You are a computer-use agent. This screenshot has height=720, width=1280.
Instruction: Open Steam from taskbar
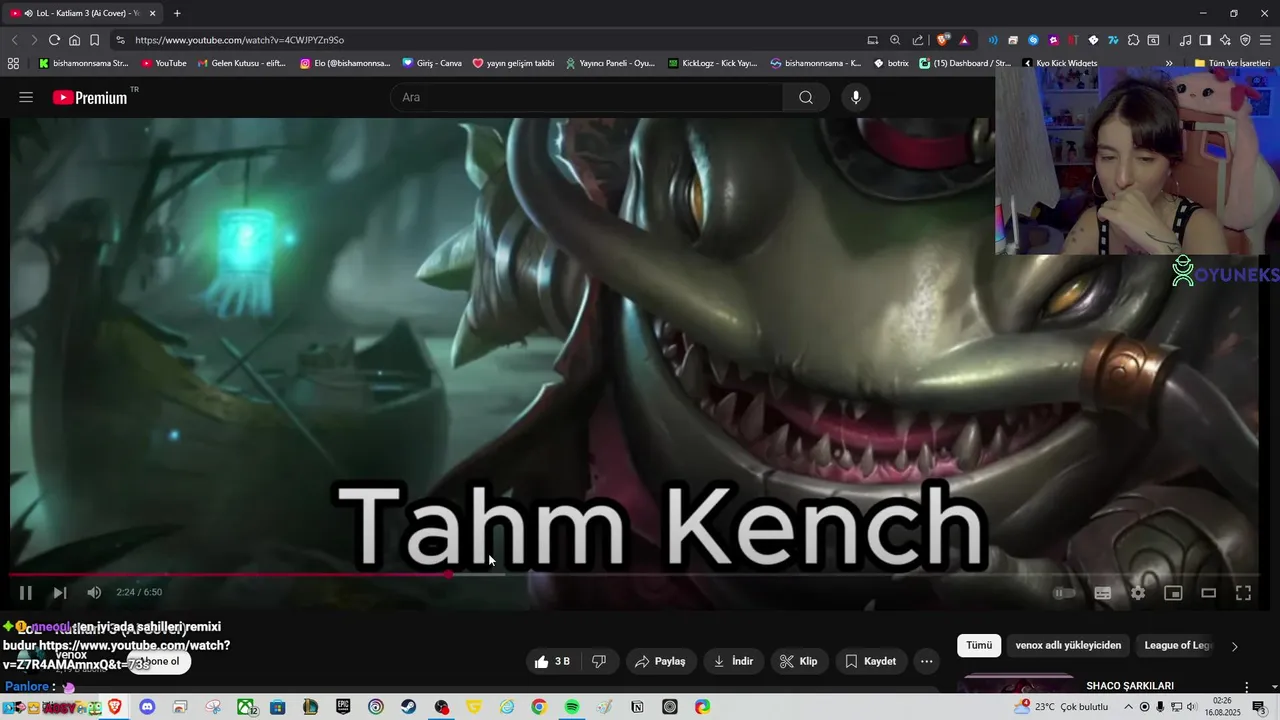pos(408,707)
